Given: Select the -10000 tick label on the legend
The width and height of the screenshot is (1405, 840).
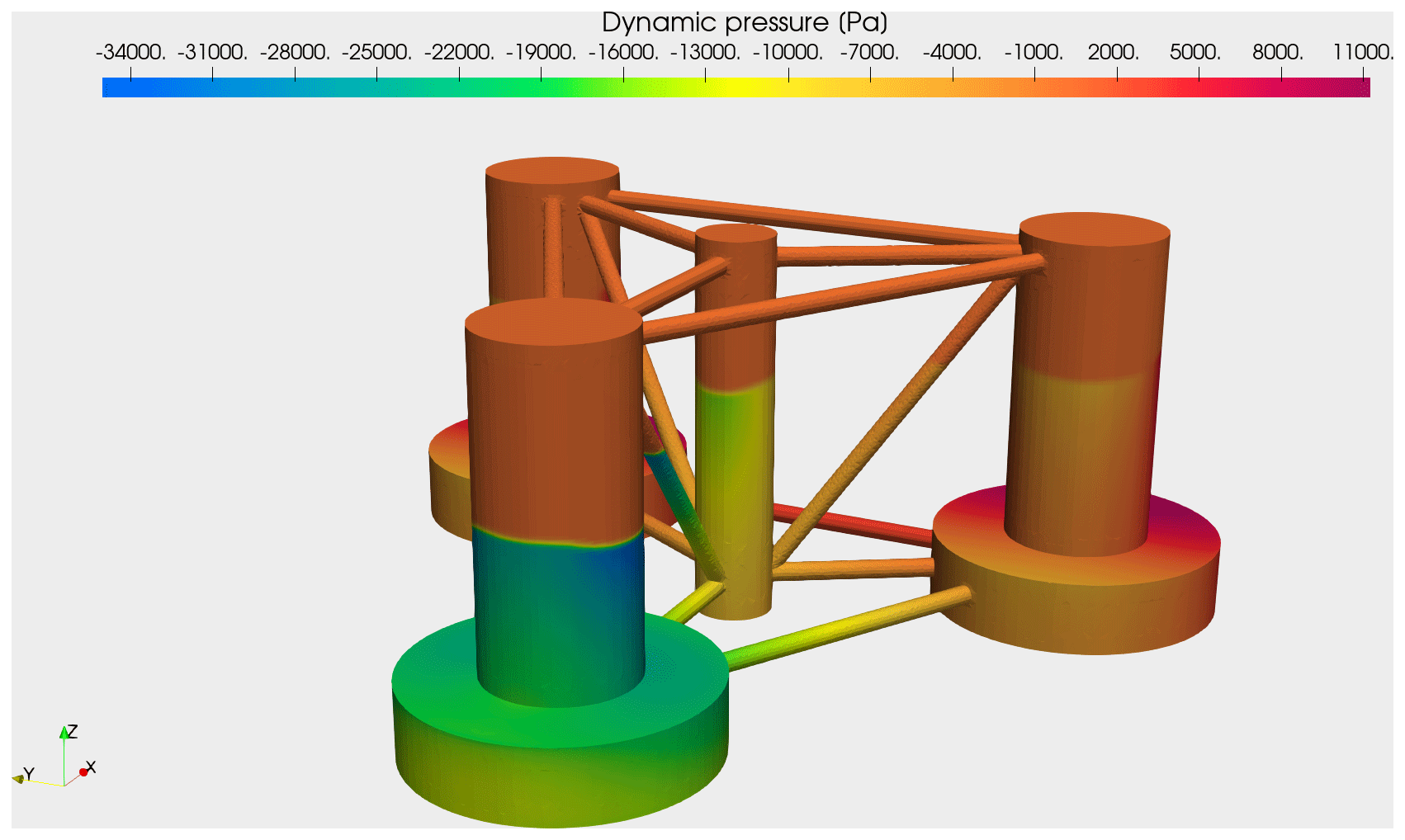Looking at the screenshot, I should coord(788,53).
